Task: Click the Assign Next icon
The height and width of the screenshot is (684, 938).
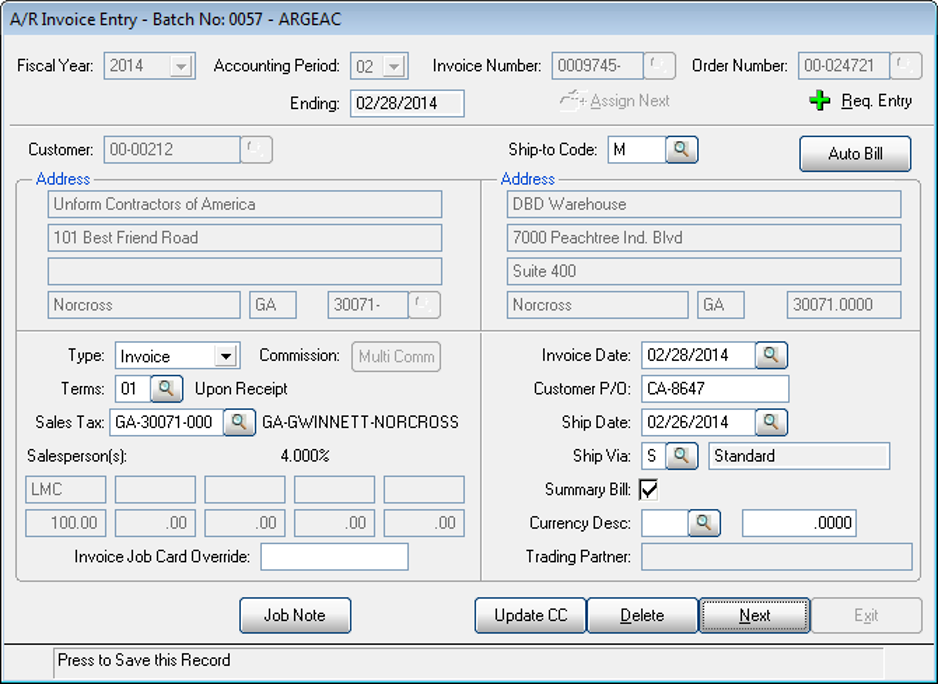Action: click(572, 101)
